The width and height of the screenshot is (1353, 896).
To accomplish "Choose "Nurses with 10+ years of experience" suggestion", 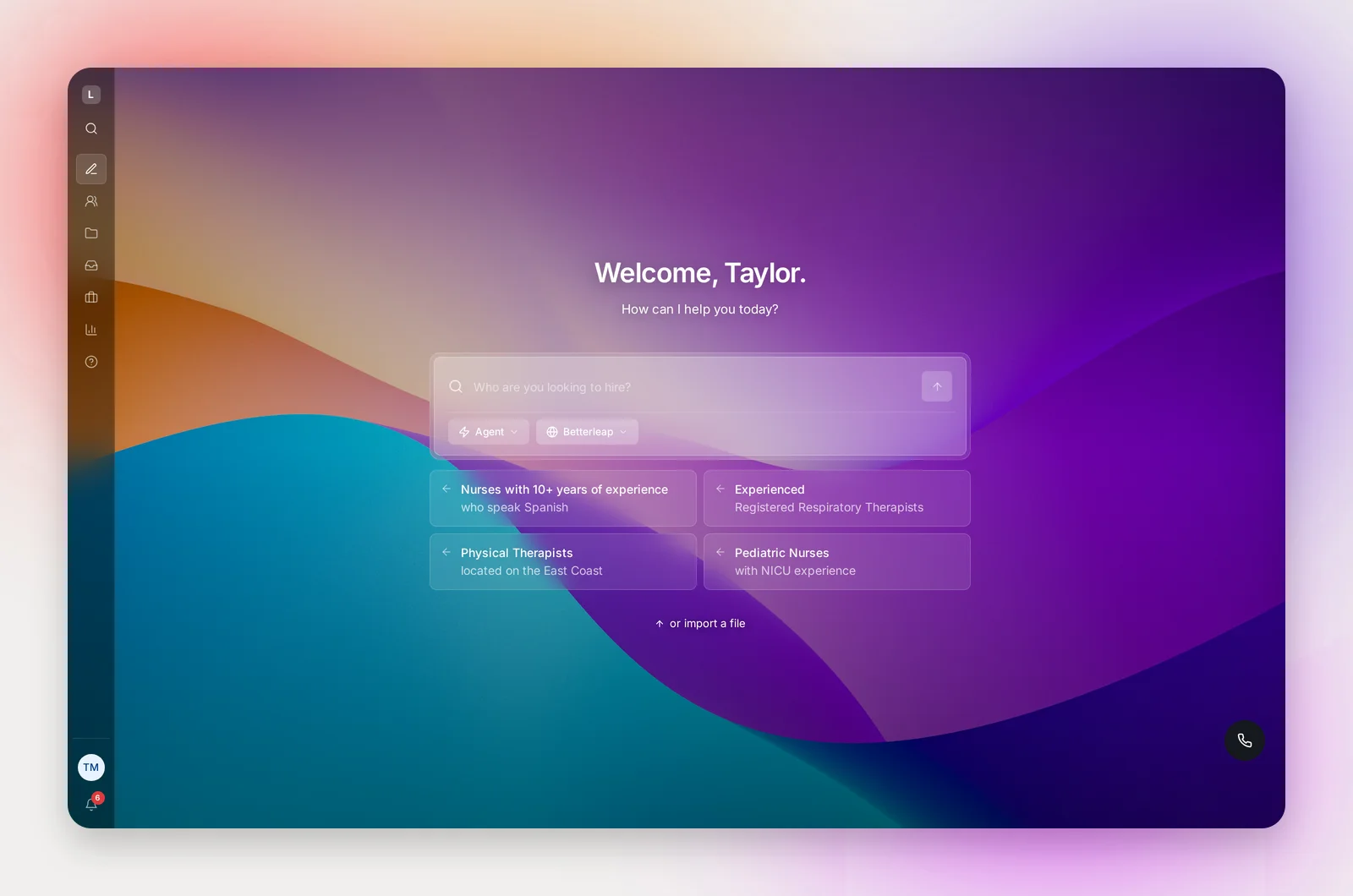I will tap(563, 499).
